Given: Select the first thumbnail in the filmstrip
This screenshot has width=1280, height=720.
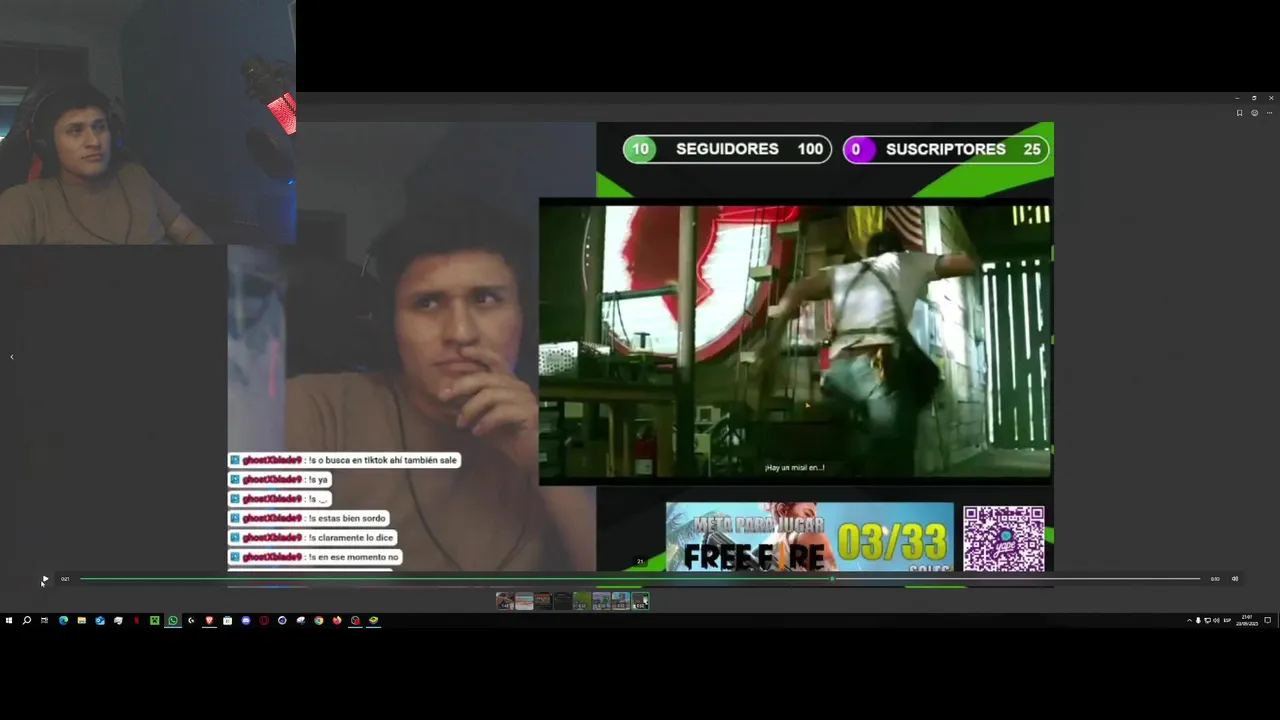Looking at the screenshot, I should [x=505, y=601].
